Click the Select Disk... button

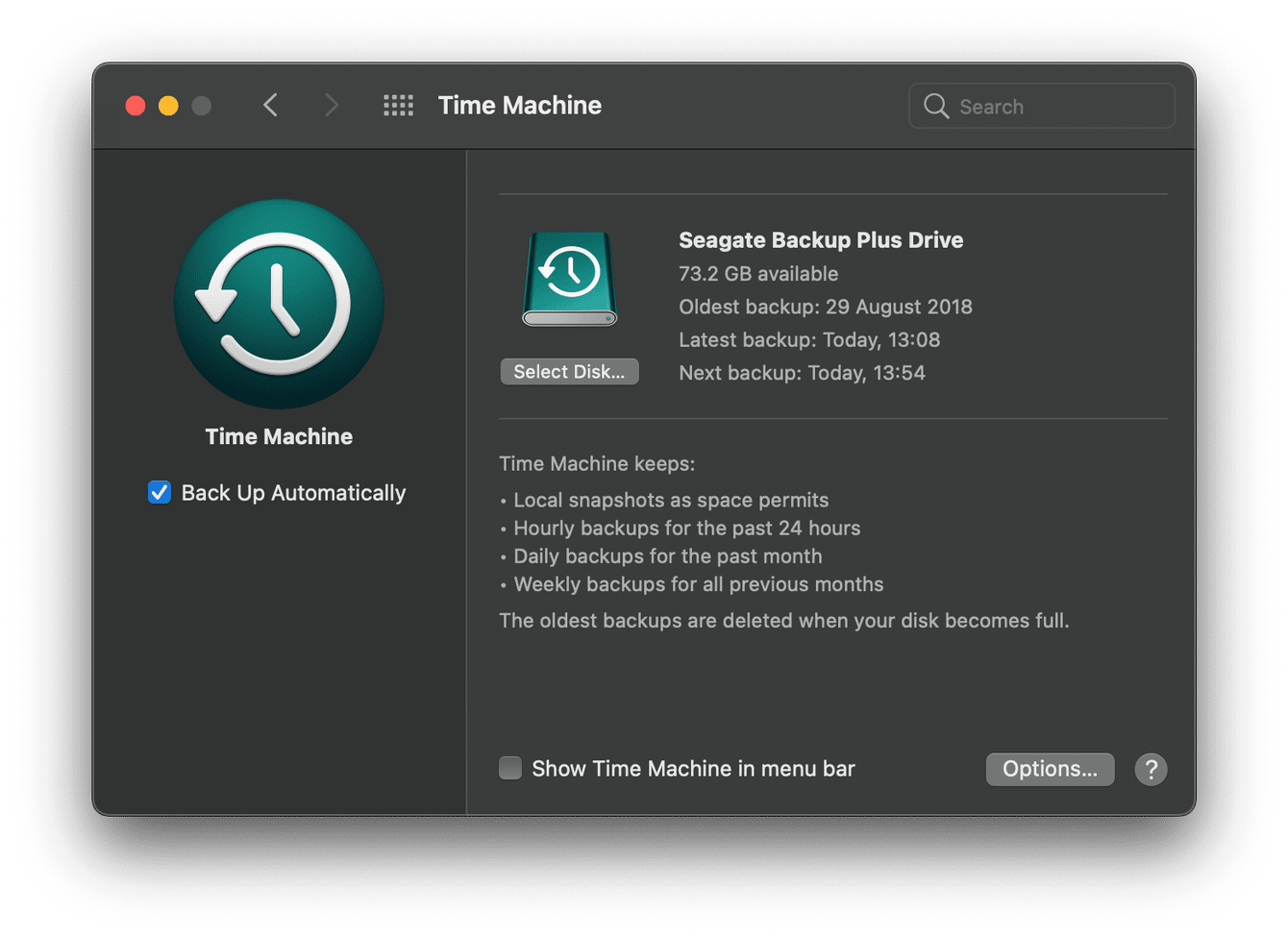click(570, 372)
